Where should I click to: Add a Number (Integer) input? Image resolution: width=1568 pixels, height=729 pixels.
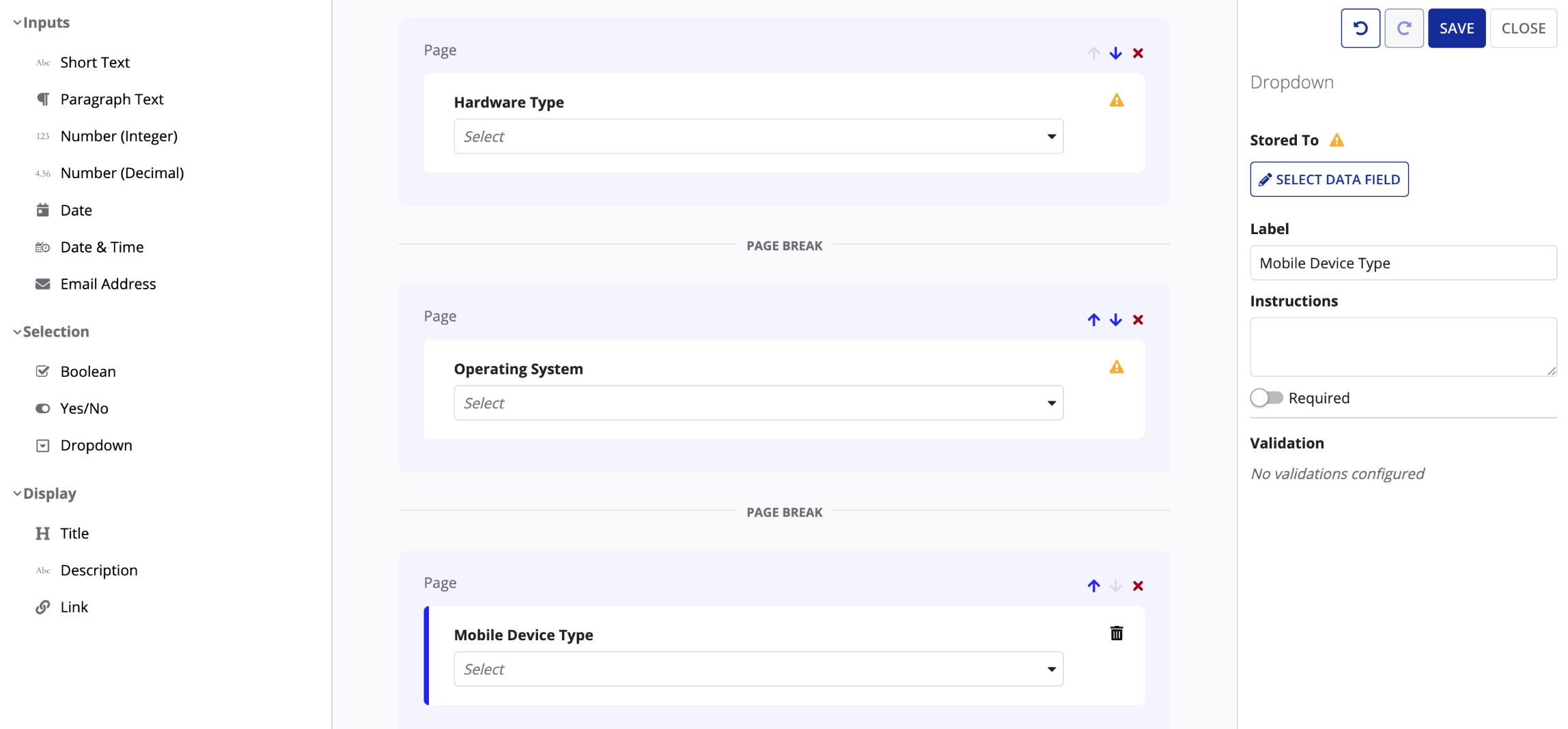click(106, 136)
